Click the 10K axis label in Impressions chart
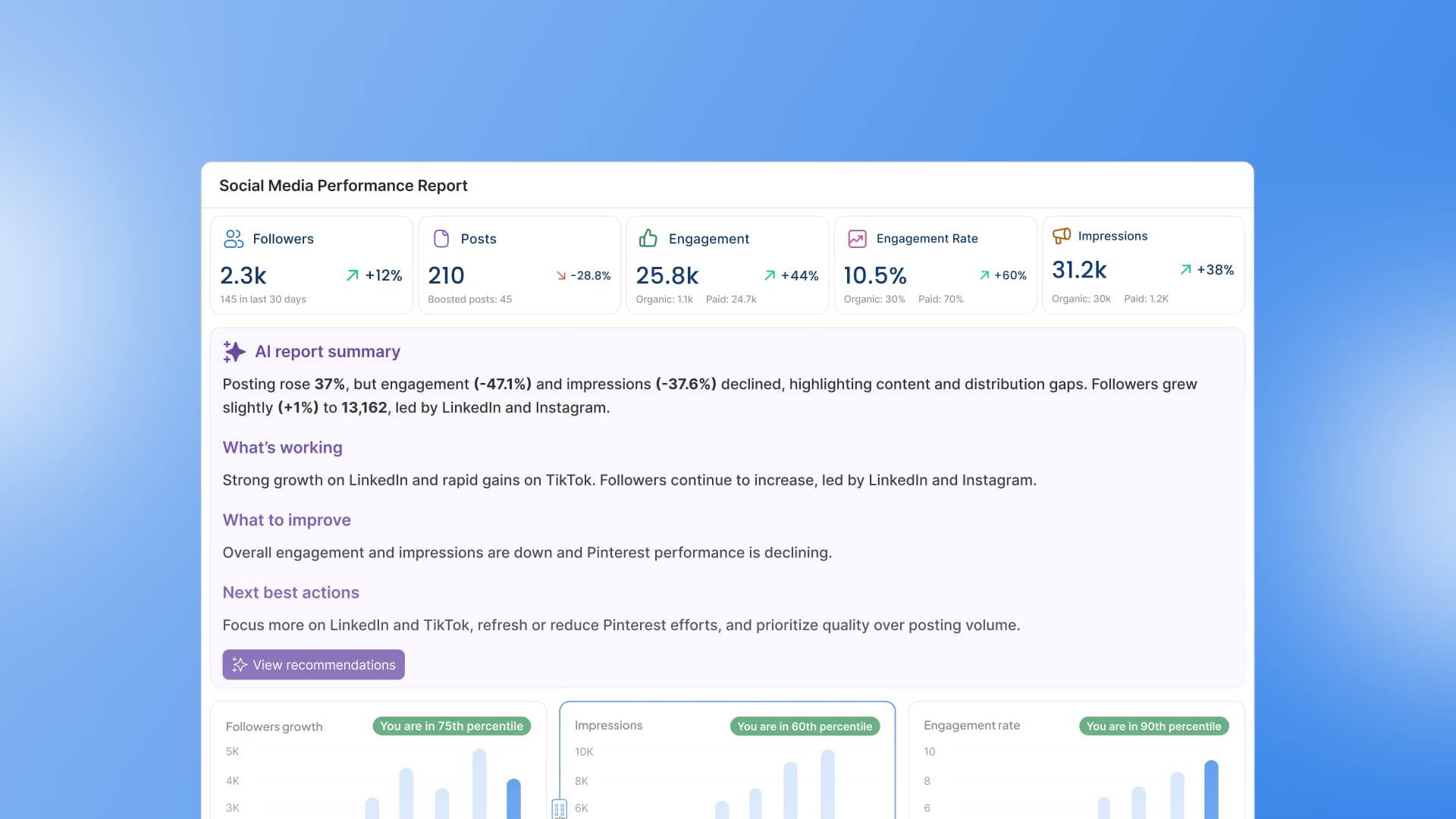Screen dimensions: 1456x819 click(x=584, y=752)
